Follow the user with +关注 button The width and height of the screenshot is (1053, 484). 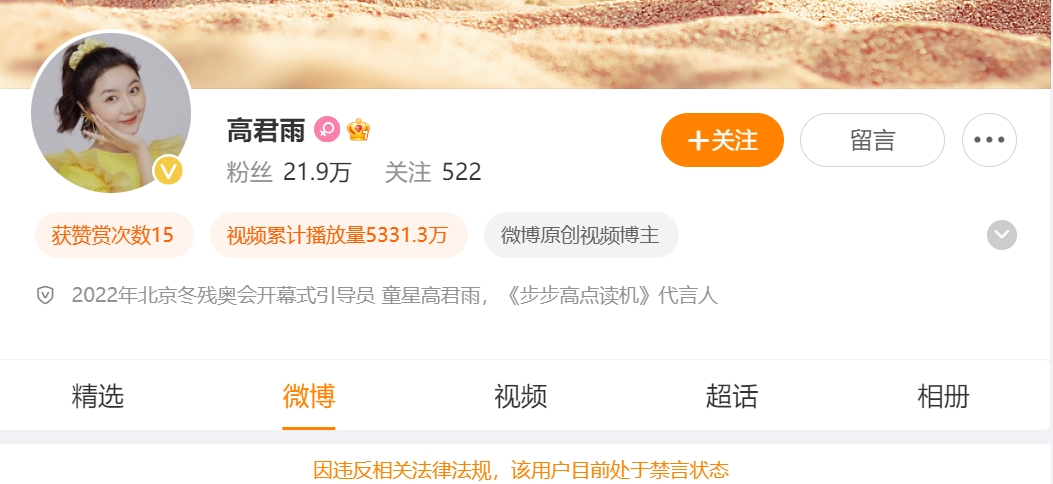[722, 140]
